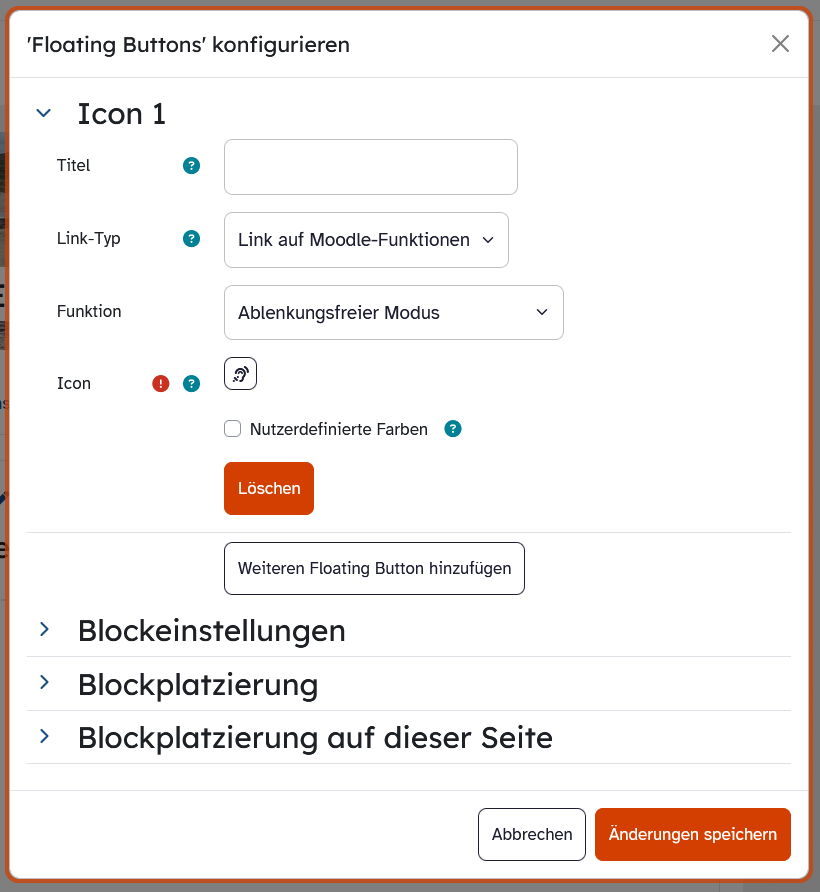
Task: Click the Abbrechen button
Action: 532,834
